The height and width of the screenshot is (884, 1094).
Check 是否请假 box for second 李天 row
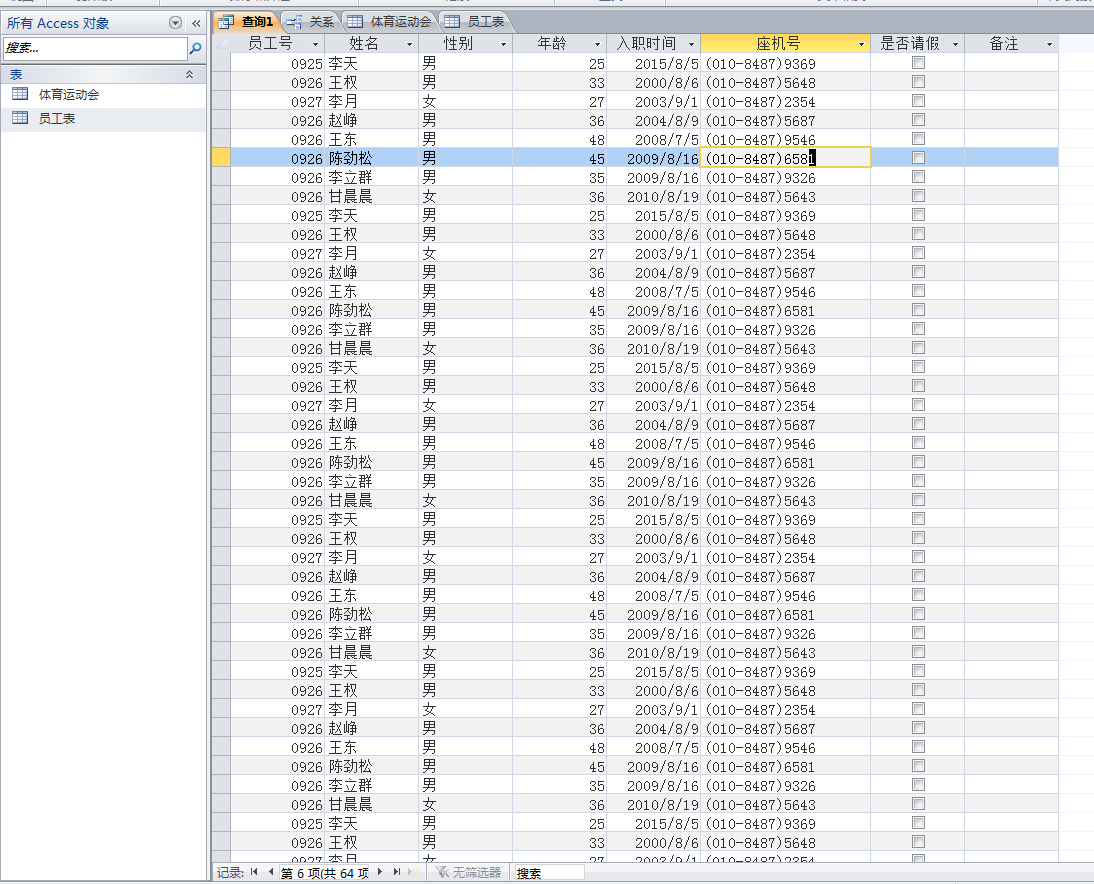coord(918,215)
